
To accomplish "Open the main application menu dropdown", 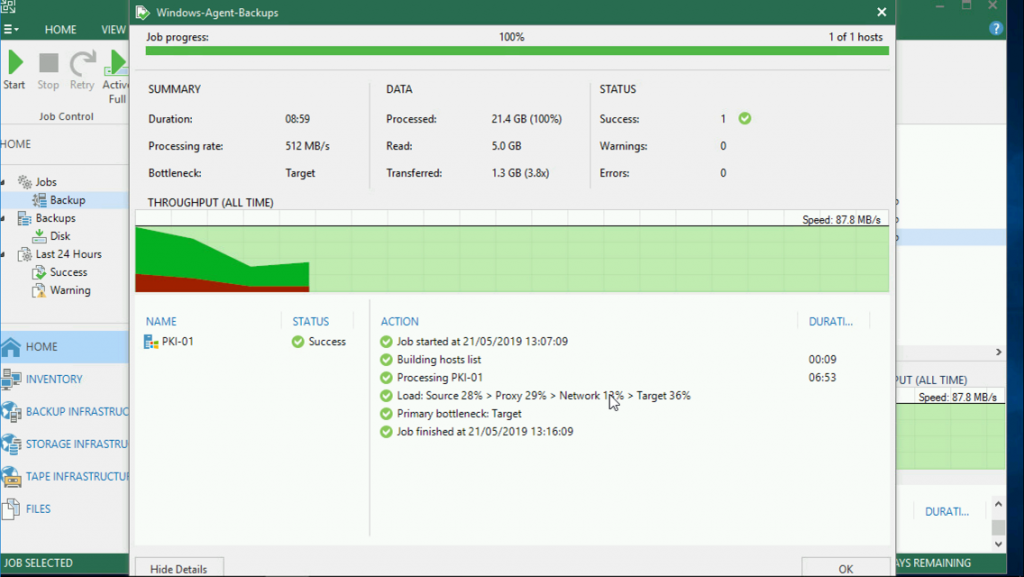I will coord(11,27).
